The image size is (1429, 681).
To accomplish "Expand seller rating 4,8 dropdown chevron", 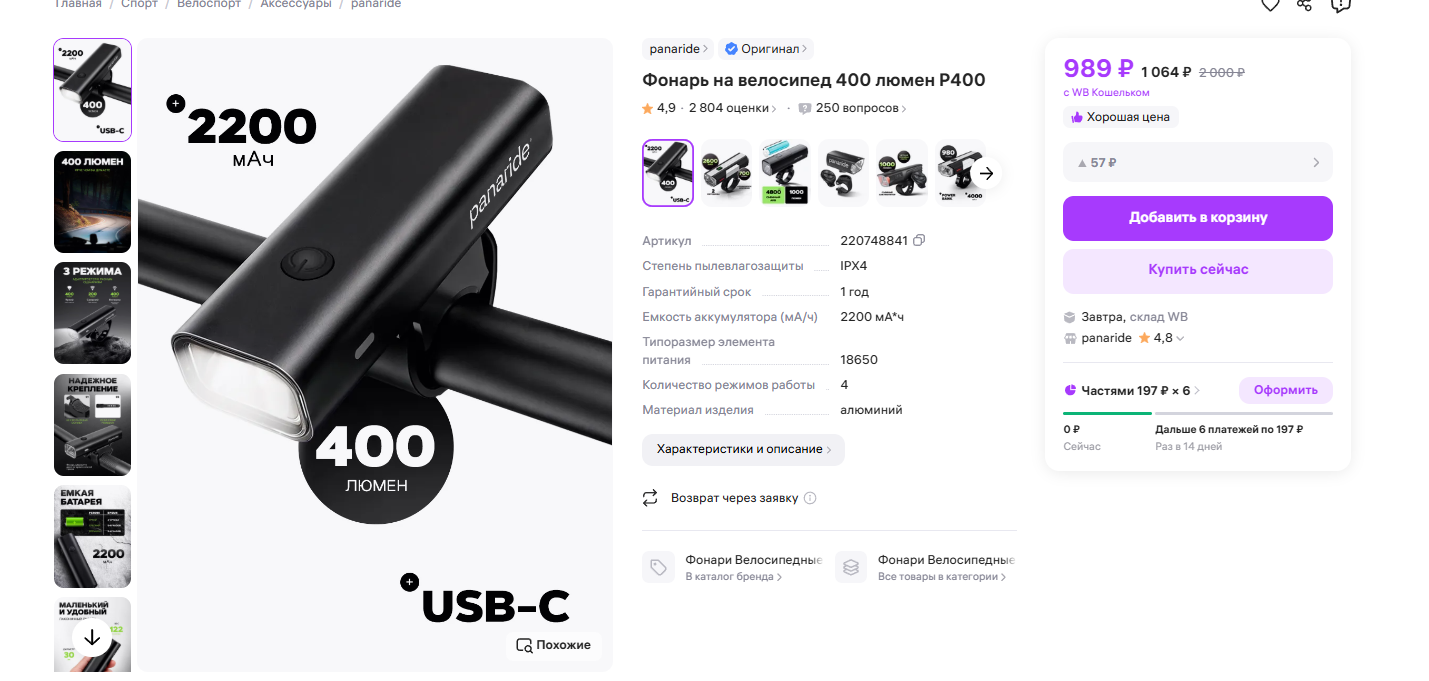I will 1180,339.
